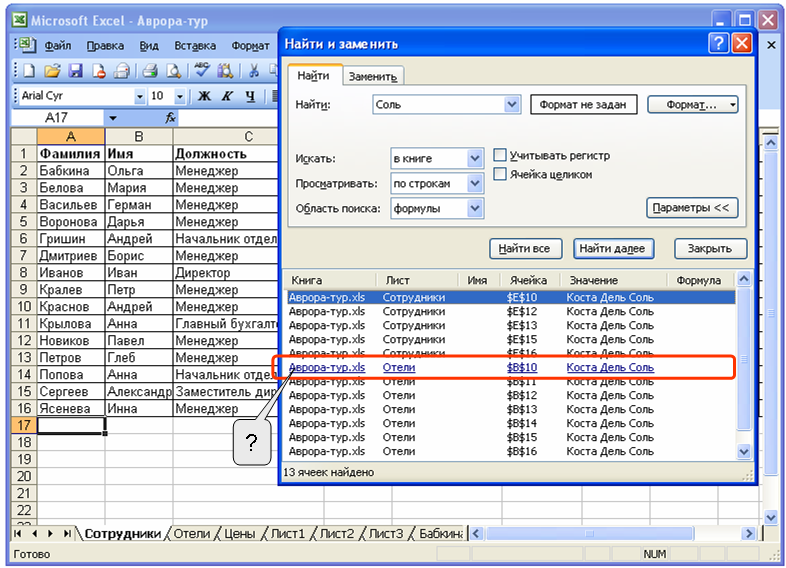The image size is (786, 568).
Task: Open the Arial Cyr font dropdown
Action: point(140,96)
